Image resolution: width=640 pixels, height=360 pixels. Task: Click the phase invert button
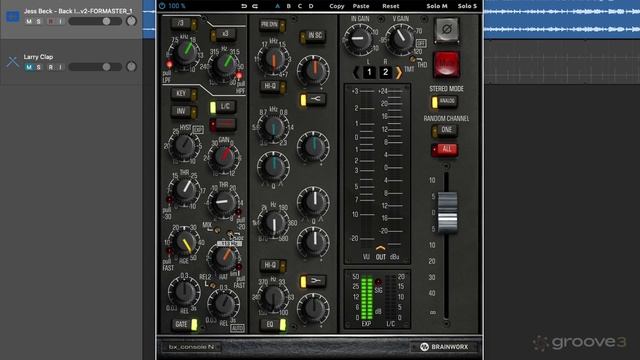(447, 29)
